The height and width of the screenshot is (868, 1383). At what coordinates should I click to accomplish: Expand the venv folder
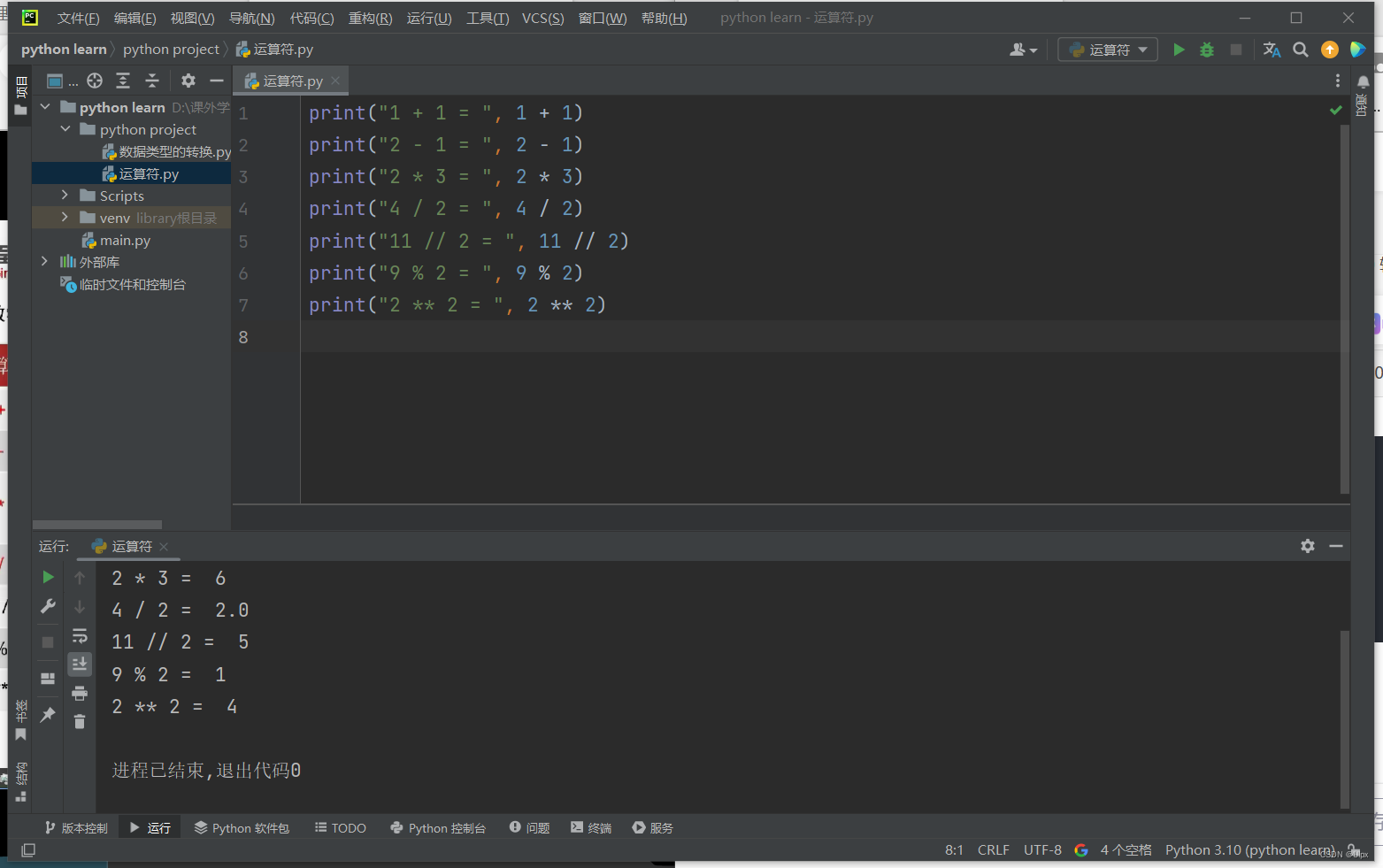pos(65,218)
